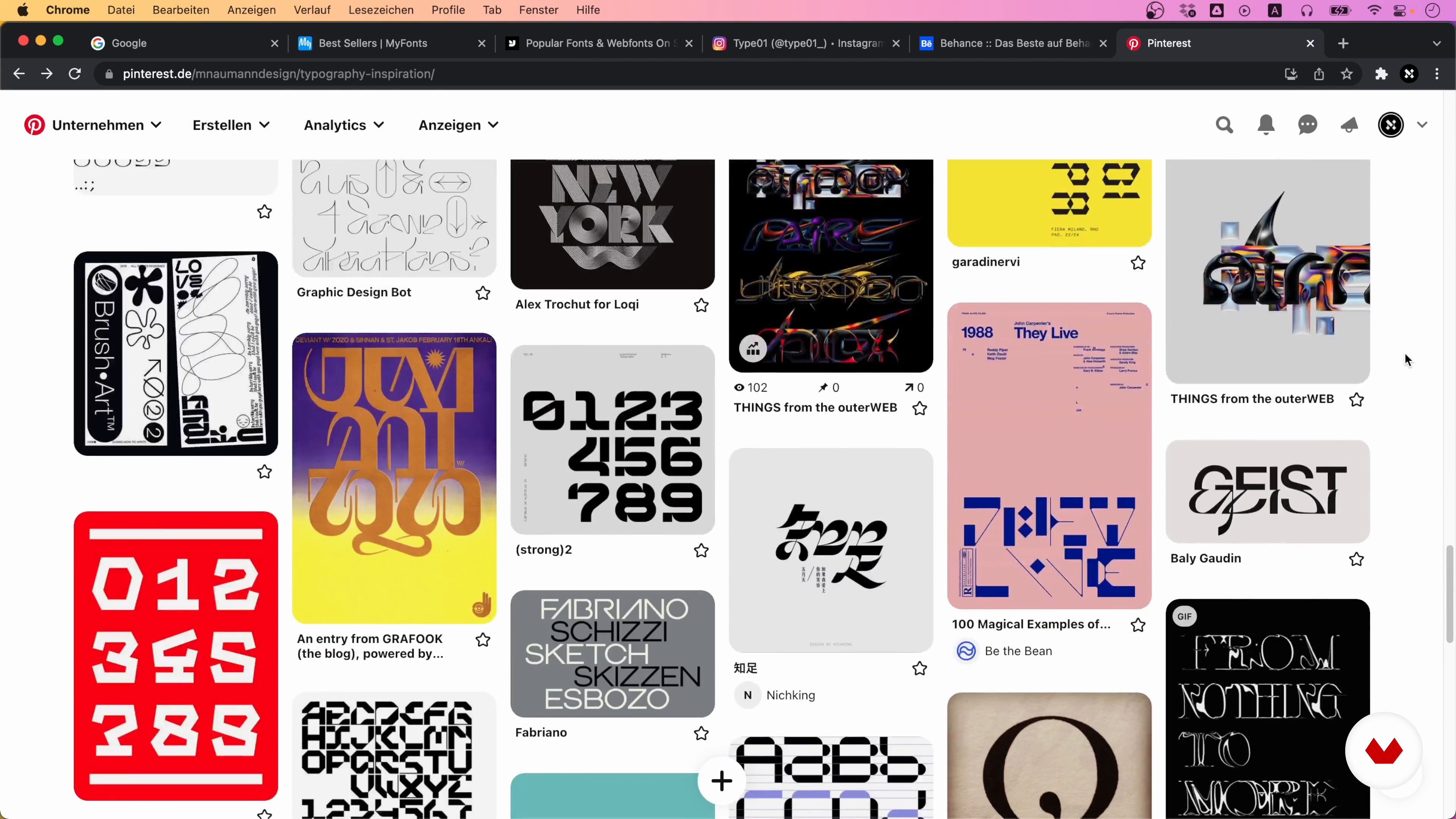This screenshot has height=819, width=1456.
Task: Click the 100 Magical Examples of... title
Action: coord(1031,624)
